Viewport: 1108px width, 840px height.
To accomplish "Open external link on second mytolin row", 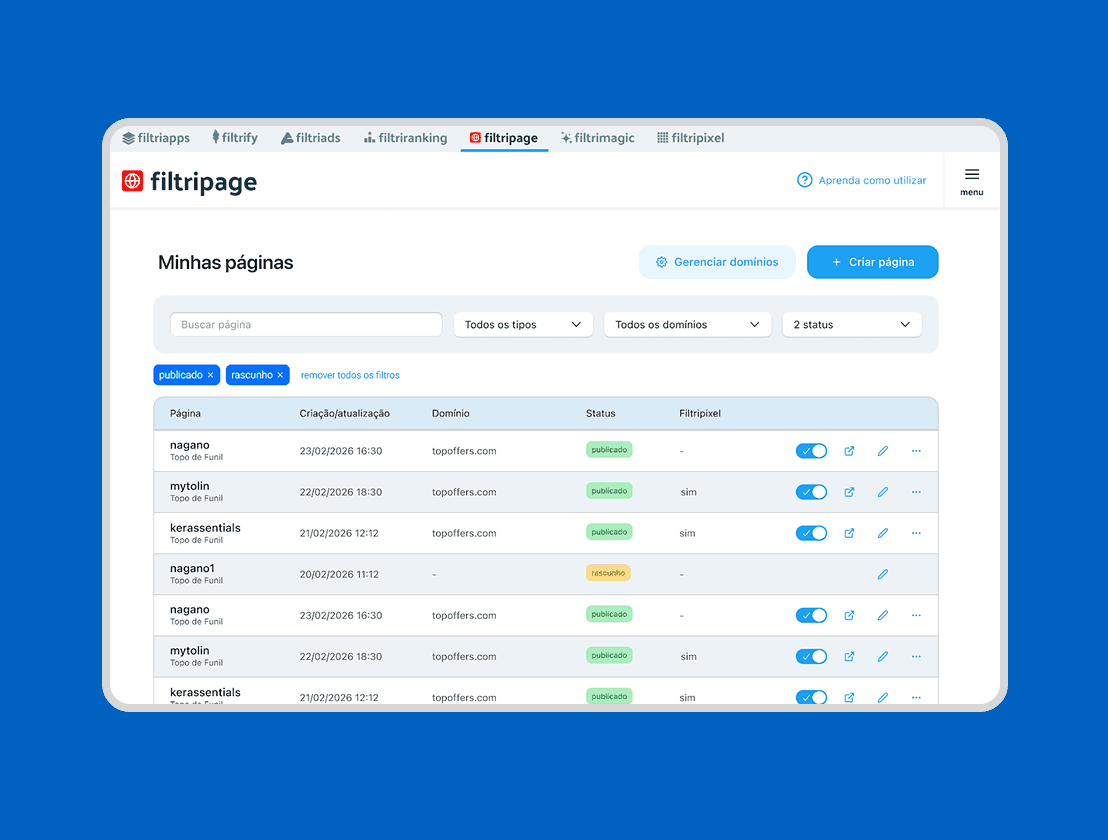I will (849, 656).
